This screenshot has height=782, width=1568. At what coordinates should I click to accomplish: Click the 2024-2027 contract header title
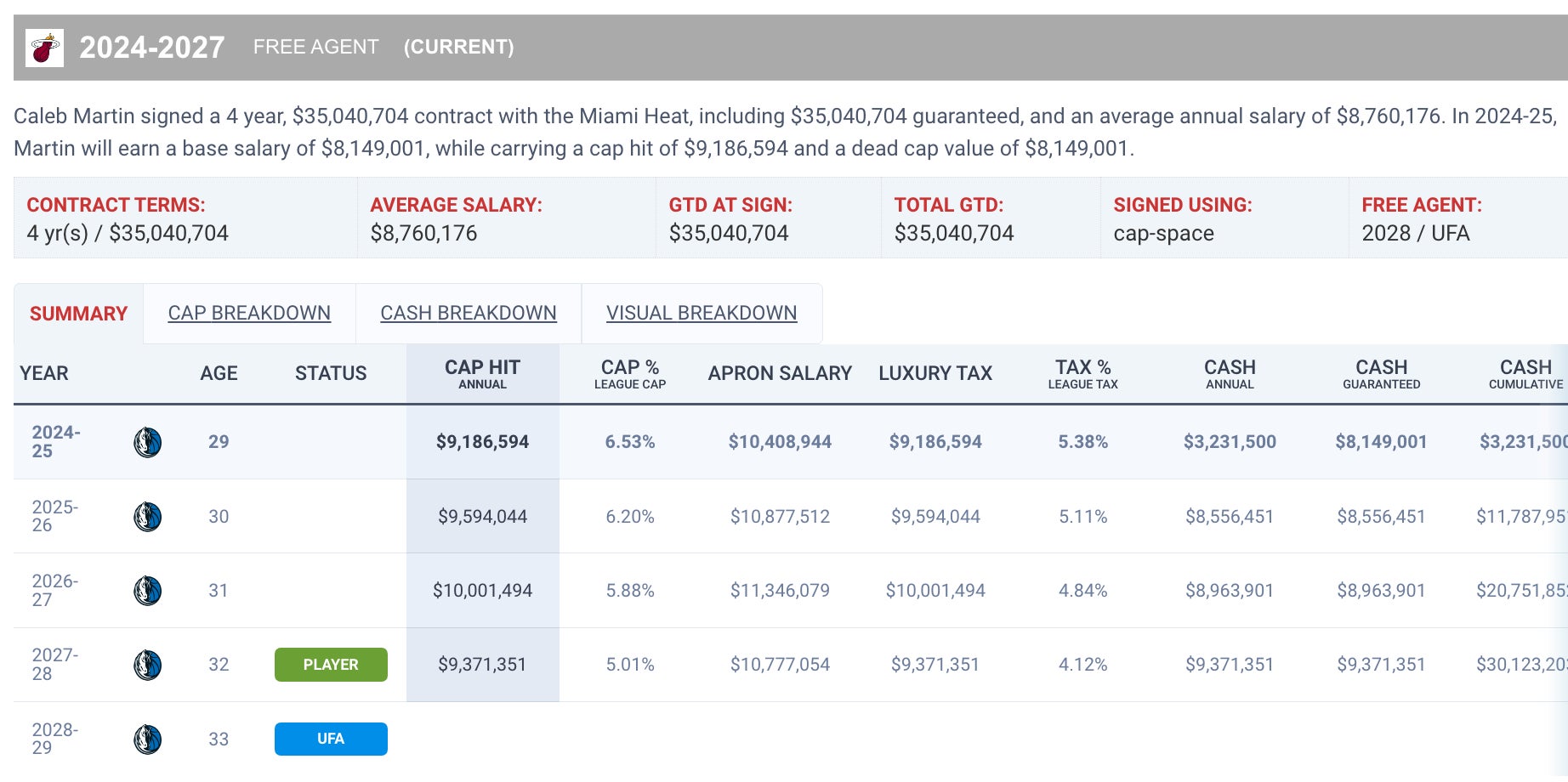pyautogui.click(x=152, y=48)
